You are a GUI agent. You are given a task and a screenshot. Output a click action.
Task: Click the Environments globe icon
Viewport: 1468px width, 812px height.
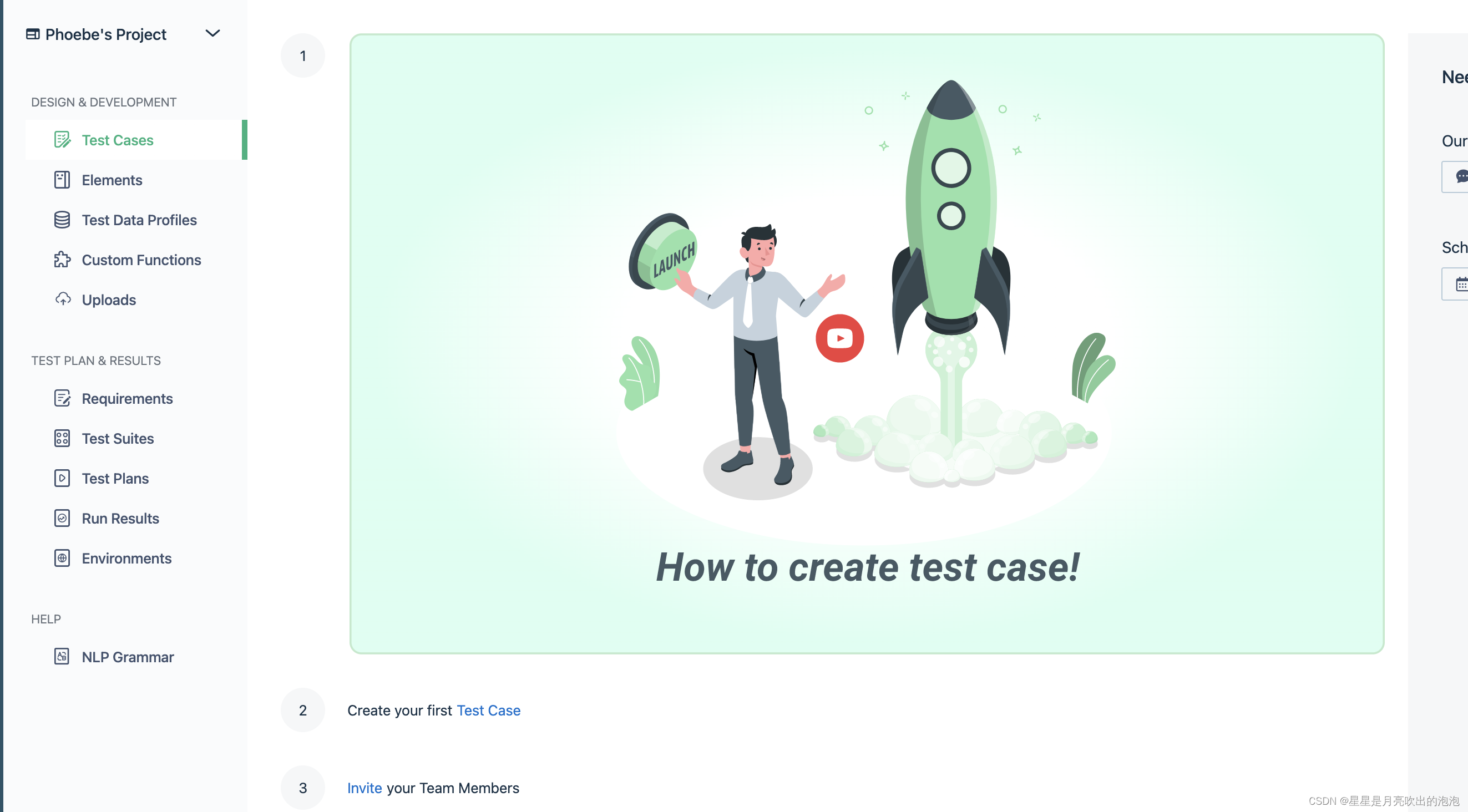pos(62,557)
